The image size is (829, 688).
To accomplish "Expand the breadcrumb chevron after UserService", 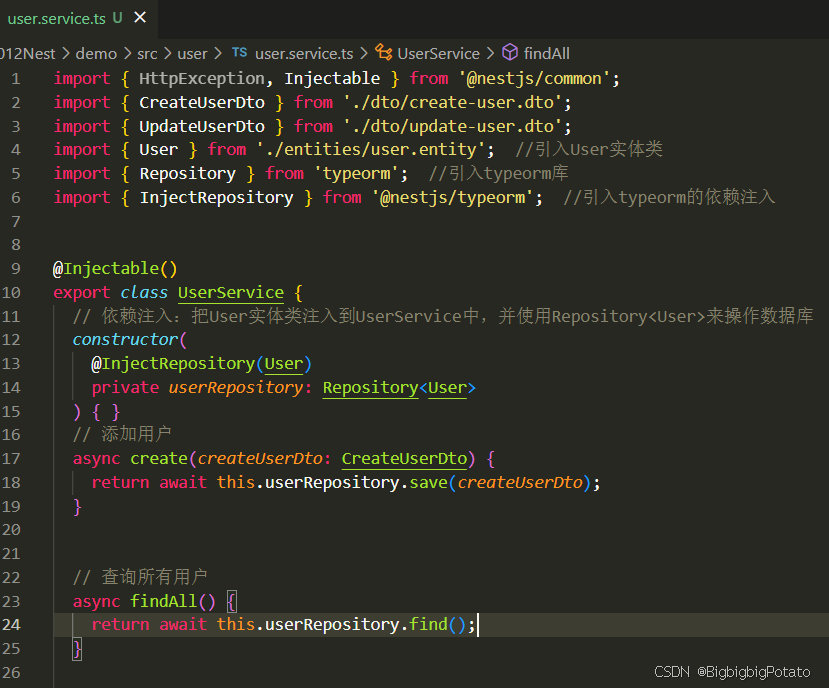I will click(490, 53).
